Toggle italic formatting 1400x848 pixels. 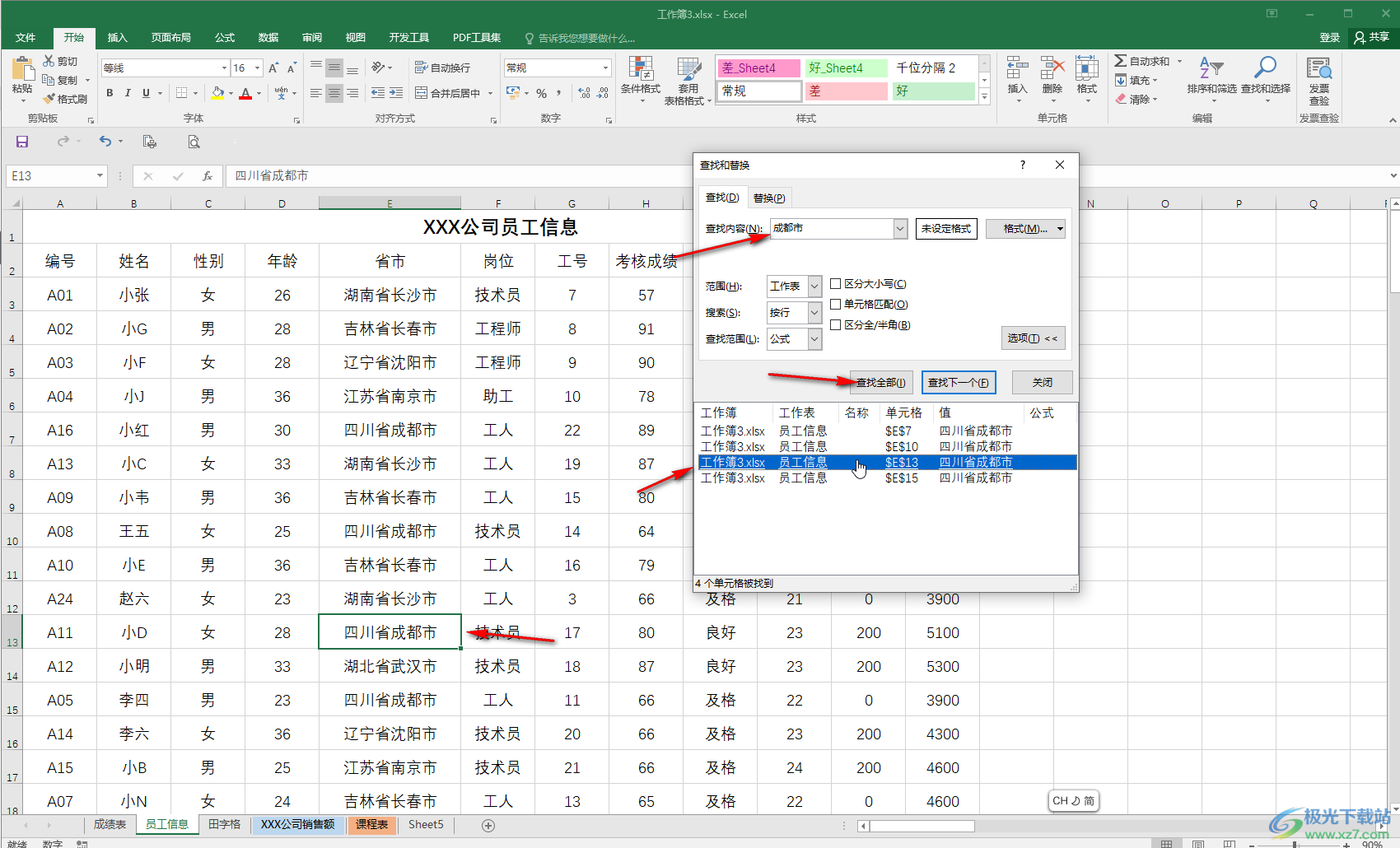128,93
